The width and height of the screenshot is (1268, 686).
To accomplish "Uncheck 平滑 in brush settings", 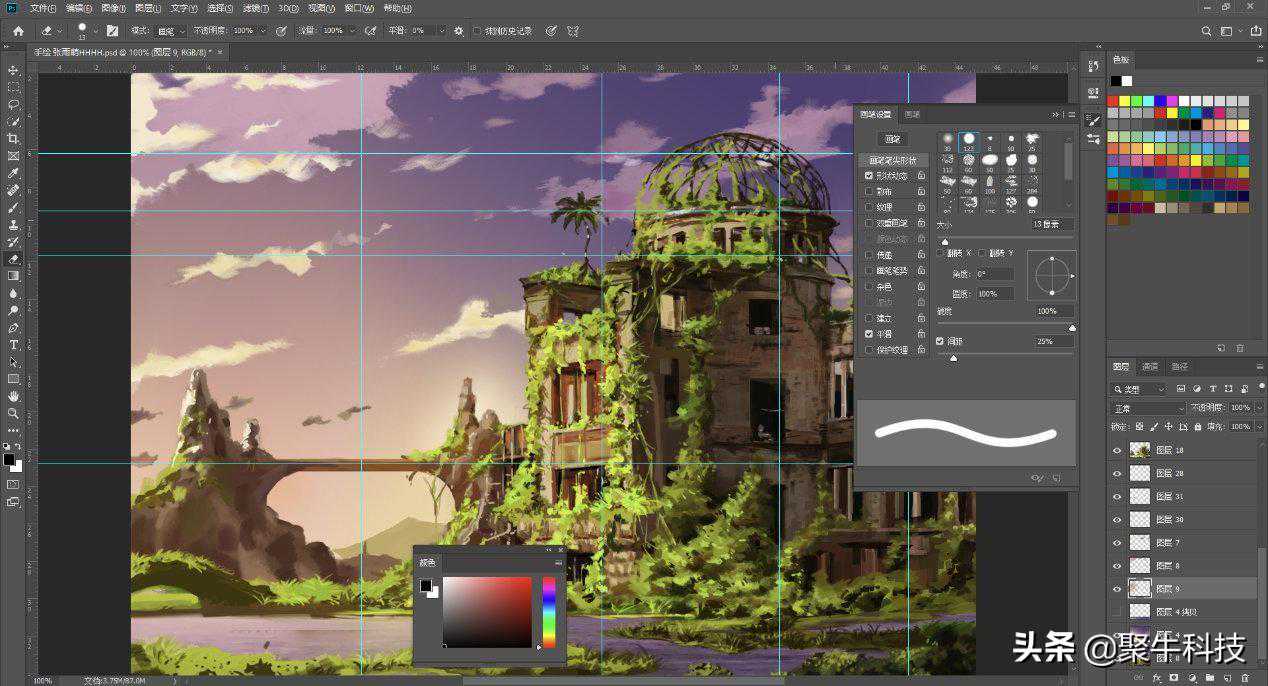I will tap(869, 334).
